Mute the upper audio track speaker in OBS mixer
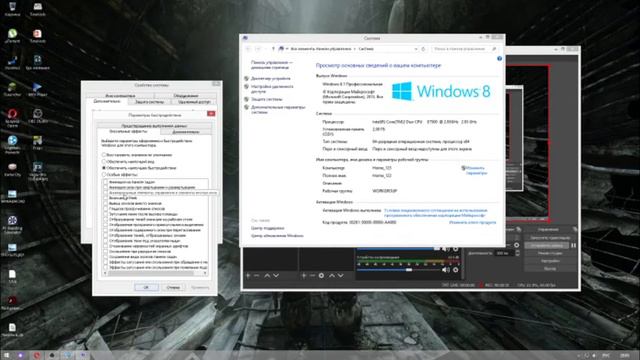Screen dimensions: 640x360 pyautogui.click(x=446, y=249)
